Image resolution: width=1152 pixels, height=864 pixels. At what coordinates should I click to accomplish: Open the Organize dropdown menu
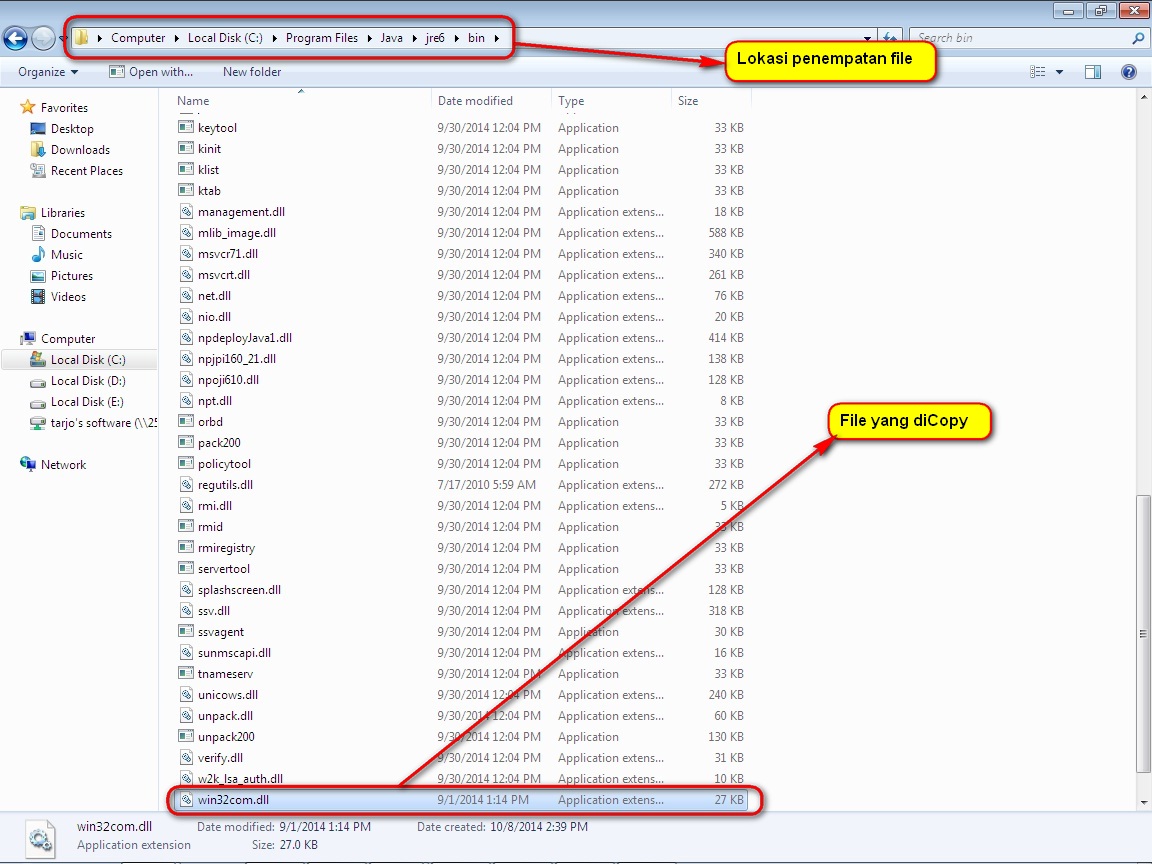click(48, 72)
